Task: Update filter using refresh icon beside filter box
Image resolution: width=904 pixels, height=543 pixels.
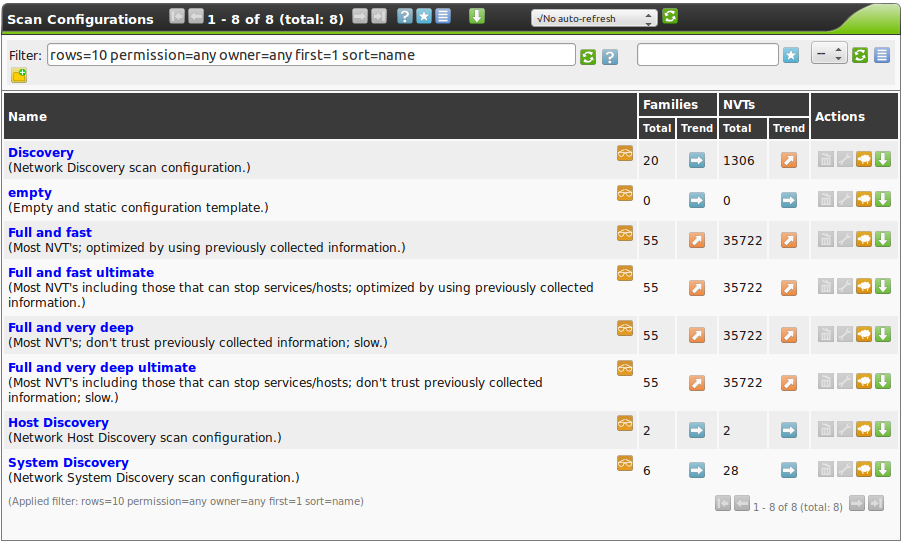Action: pos(588,57)
